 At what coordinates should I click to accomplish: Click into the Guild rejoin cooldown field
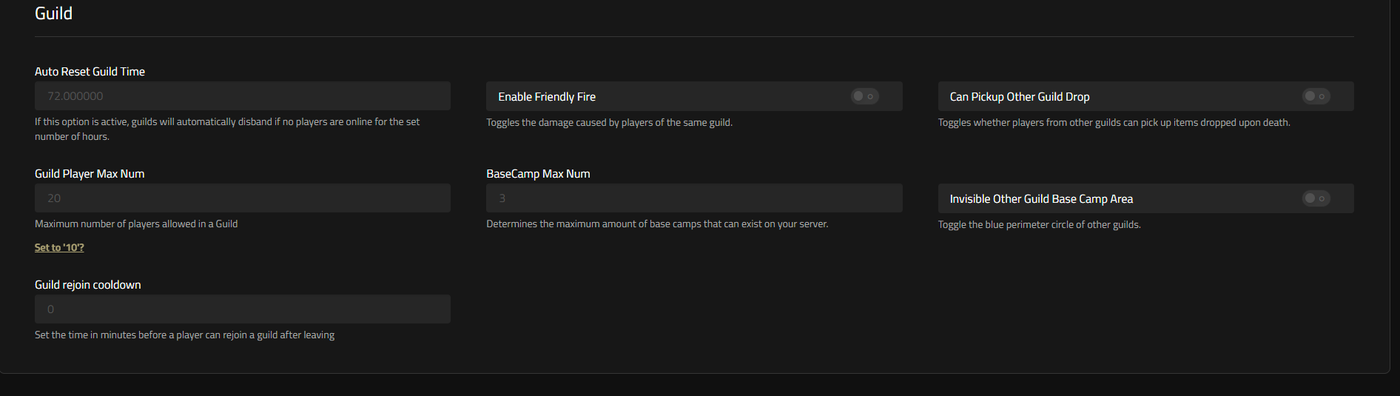click(243, 309)
